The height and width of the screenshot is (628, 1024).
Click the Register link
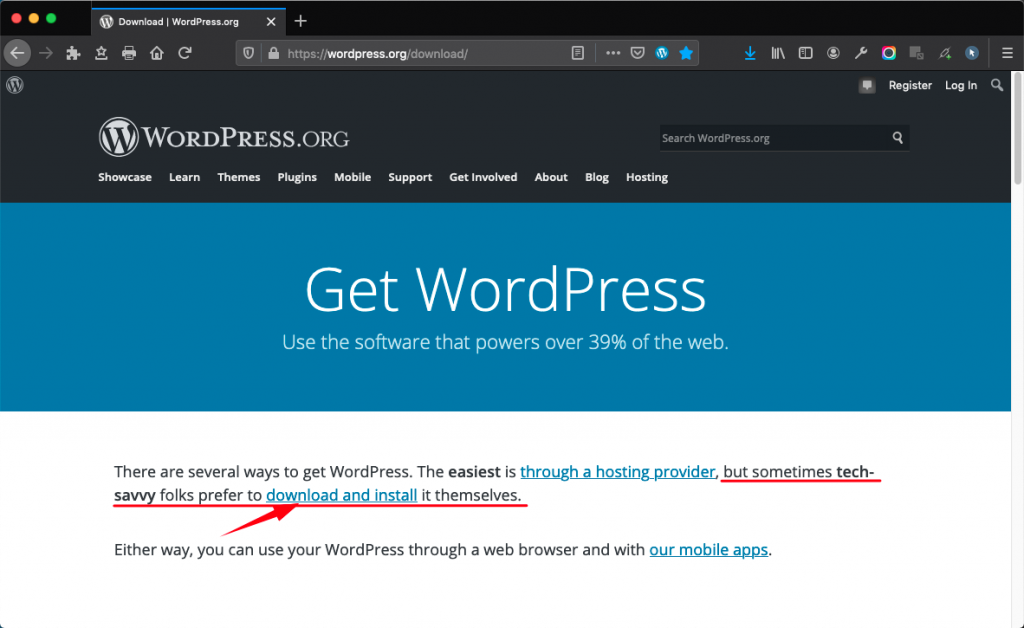click(x=910, y=86)
